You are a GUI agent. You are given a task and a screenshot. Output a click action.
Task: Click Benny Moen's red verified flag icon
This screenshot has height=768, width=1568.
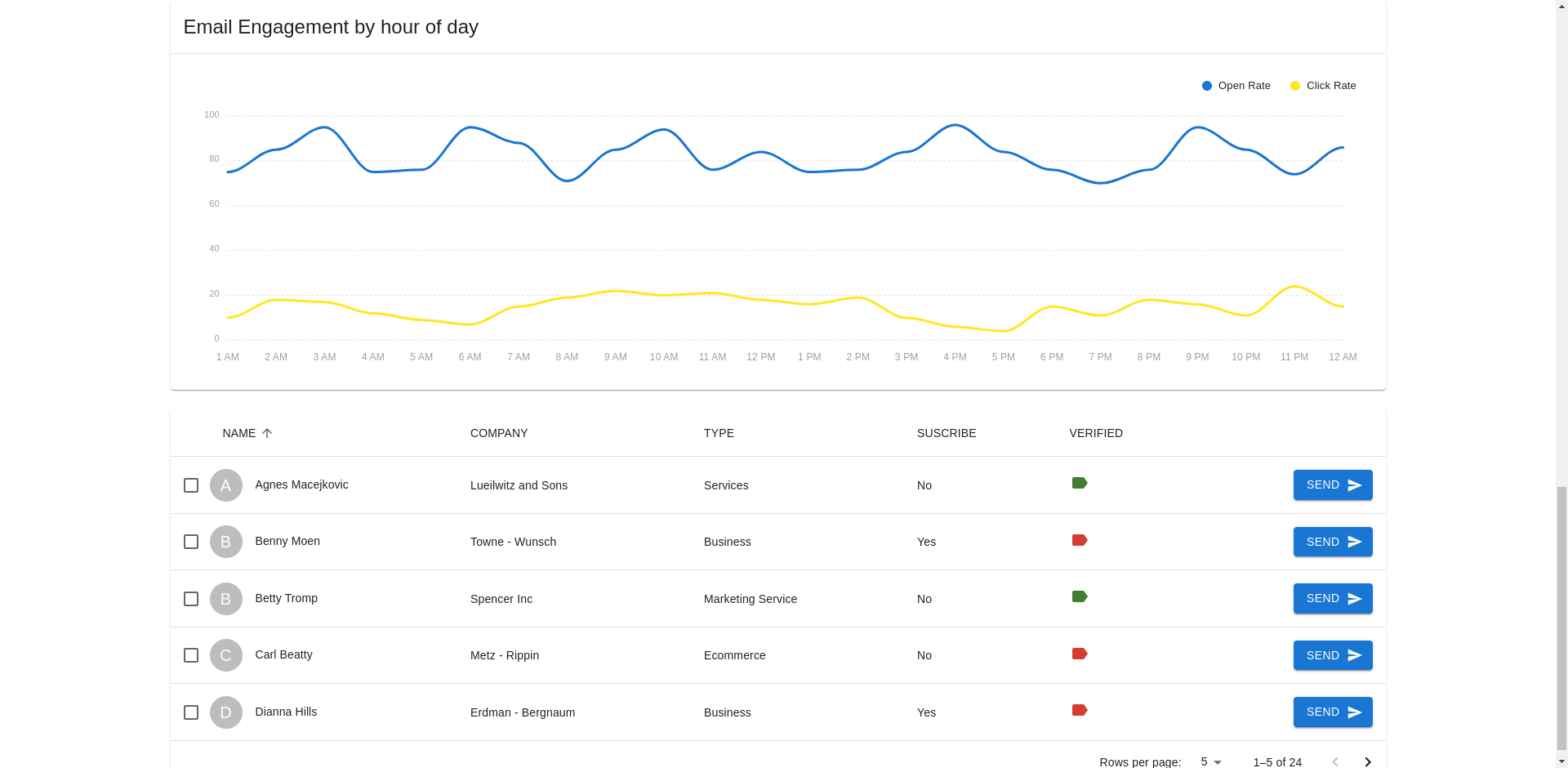pyautogui.click(x=1080, y=539)
